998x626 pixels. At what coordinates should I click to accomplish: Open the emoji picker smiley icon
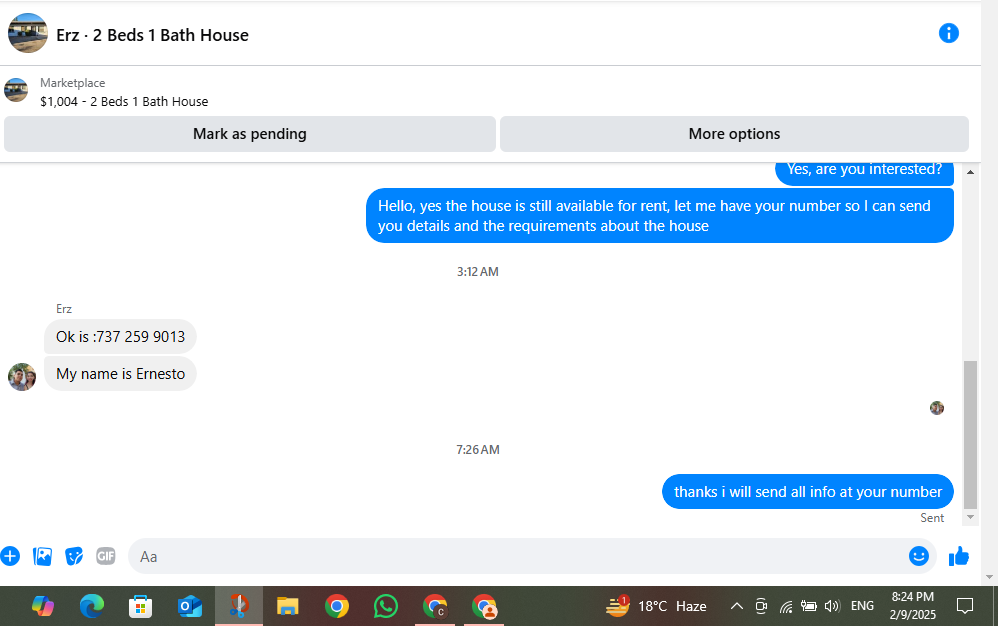[918, 556]
